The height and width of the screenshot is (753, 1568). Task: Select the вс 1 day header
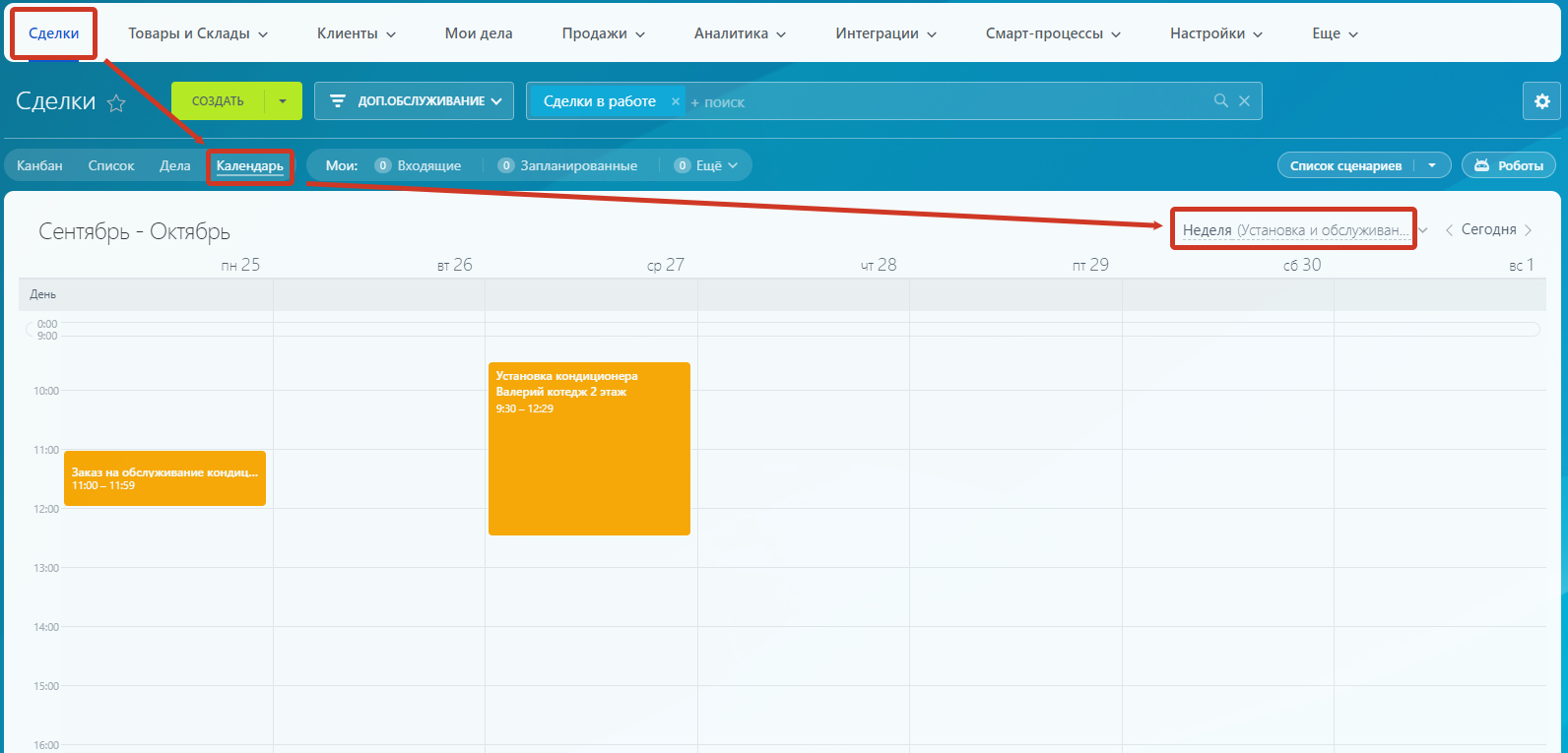pos(1522,265)
